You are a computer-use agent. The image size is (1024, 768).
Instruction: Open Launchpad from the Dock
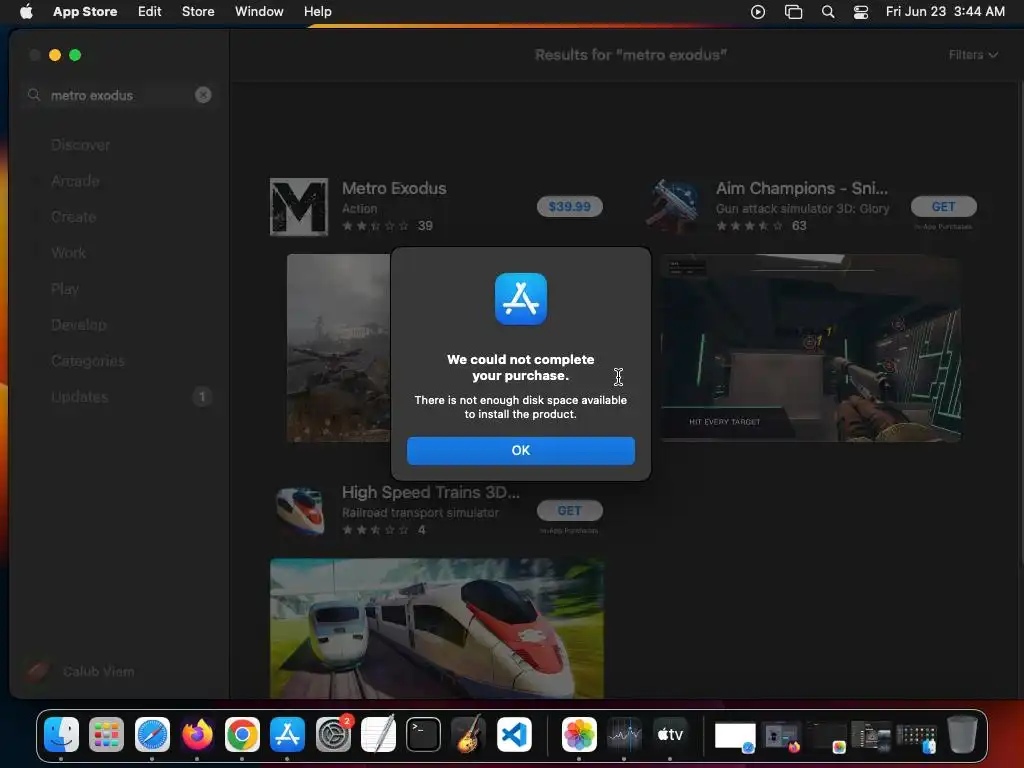pyautogui.click(x=106, y=735)
